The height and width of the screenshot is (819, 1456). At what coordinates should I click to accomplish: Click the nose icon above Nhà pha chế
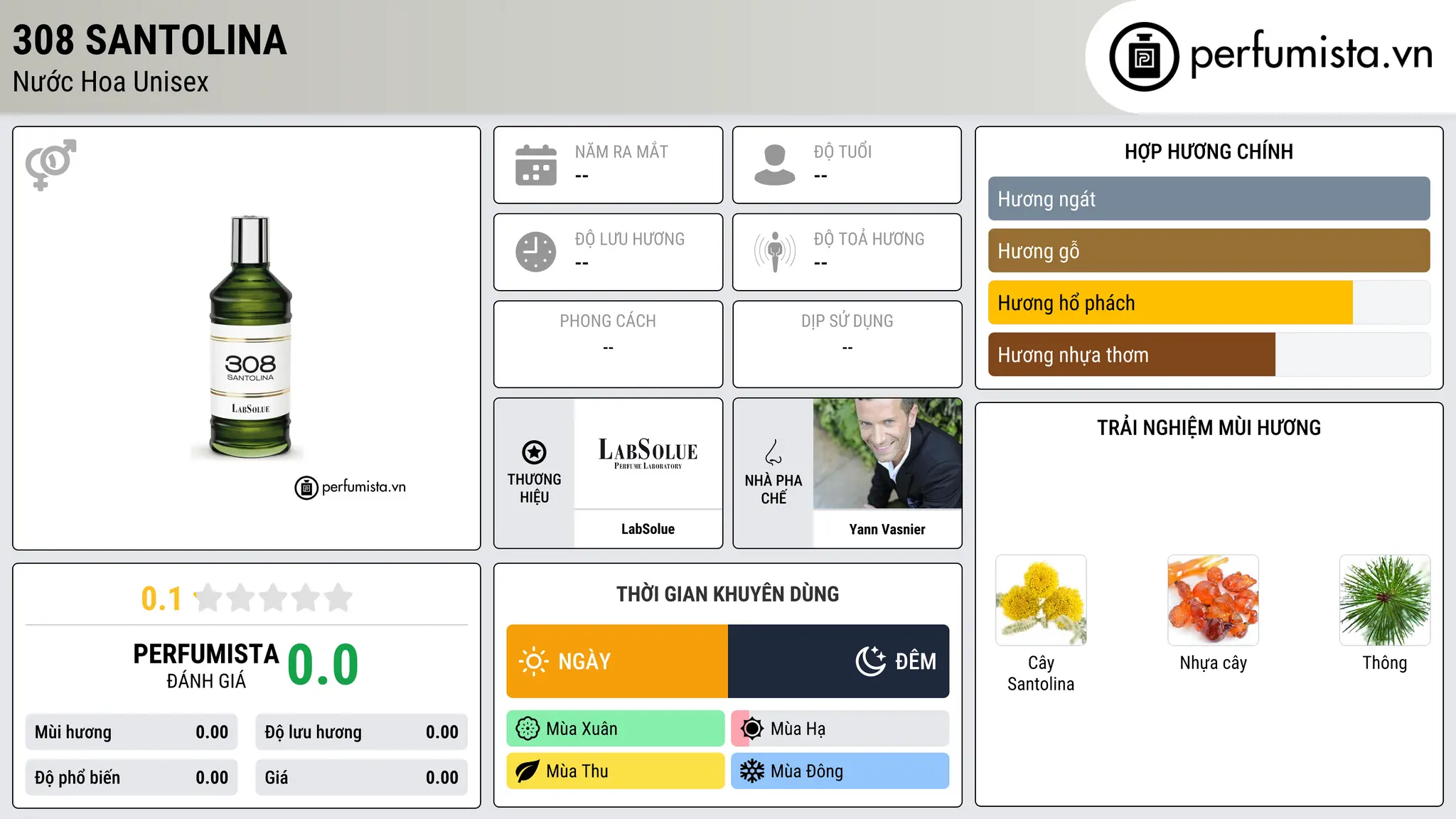(x=773, y=452)
